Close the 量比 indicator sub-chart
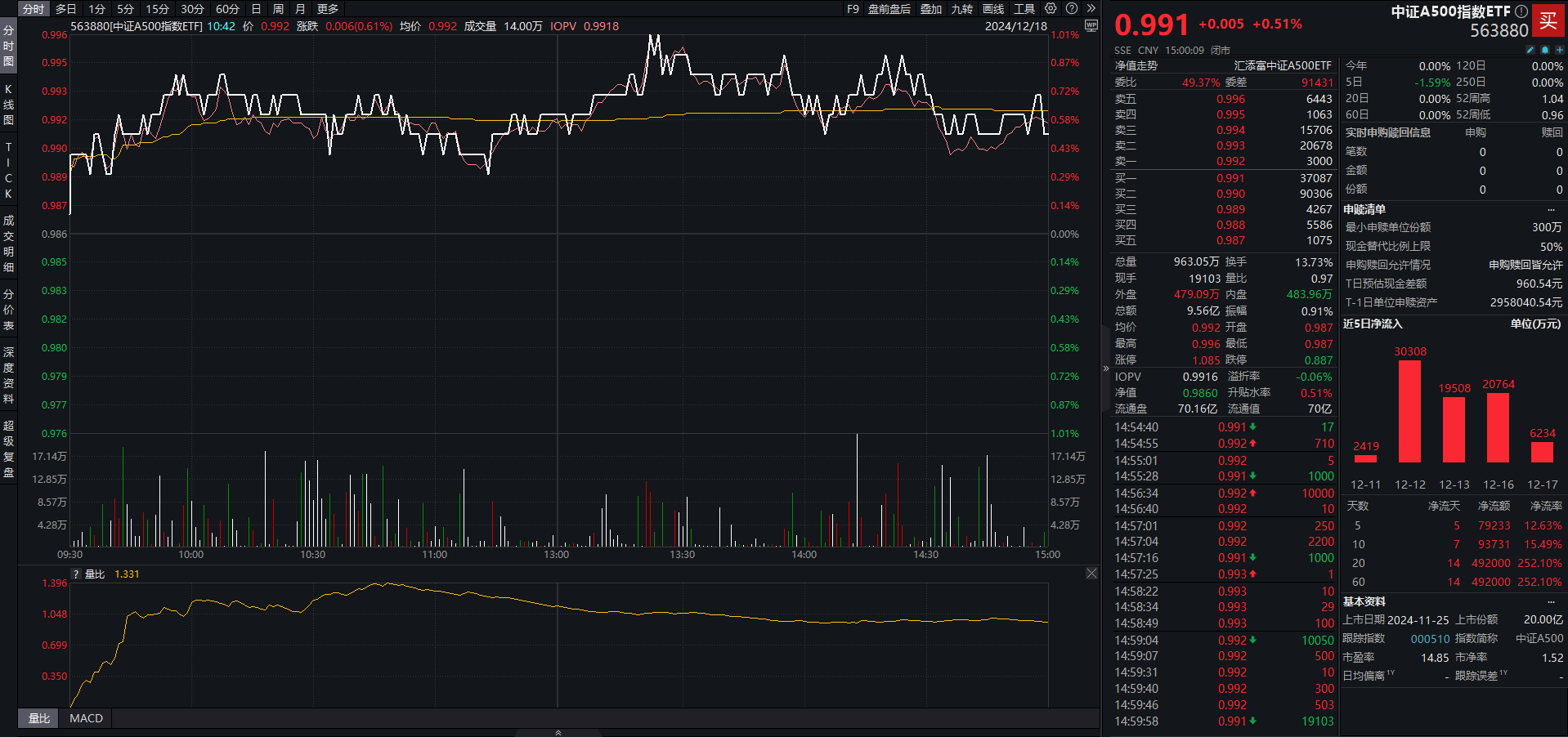Image resolution: width=1568 pixels, height=737 pixels. point(1091,574)
